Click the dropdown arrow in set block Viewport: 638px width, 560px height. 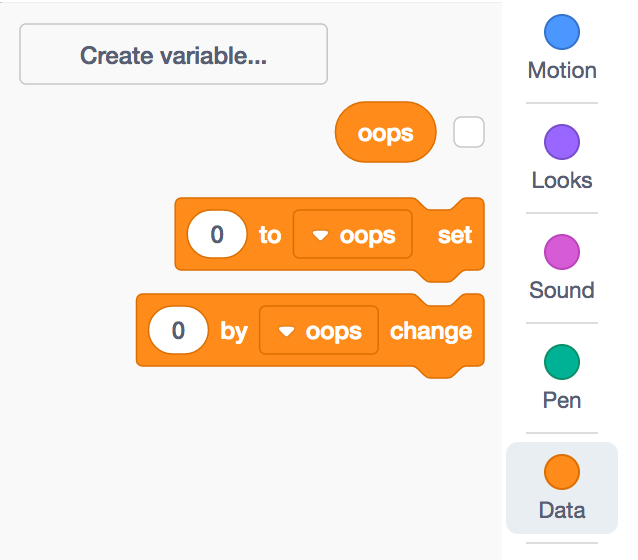(321, 236)
